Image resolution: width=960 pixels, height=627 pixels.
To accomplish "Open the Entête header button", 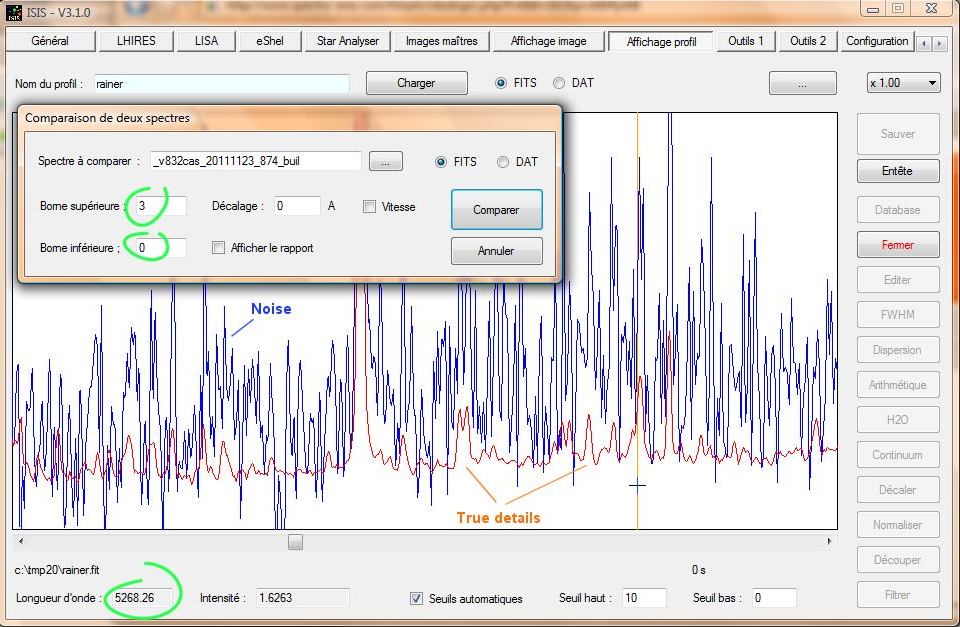I will (897, 171).
